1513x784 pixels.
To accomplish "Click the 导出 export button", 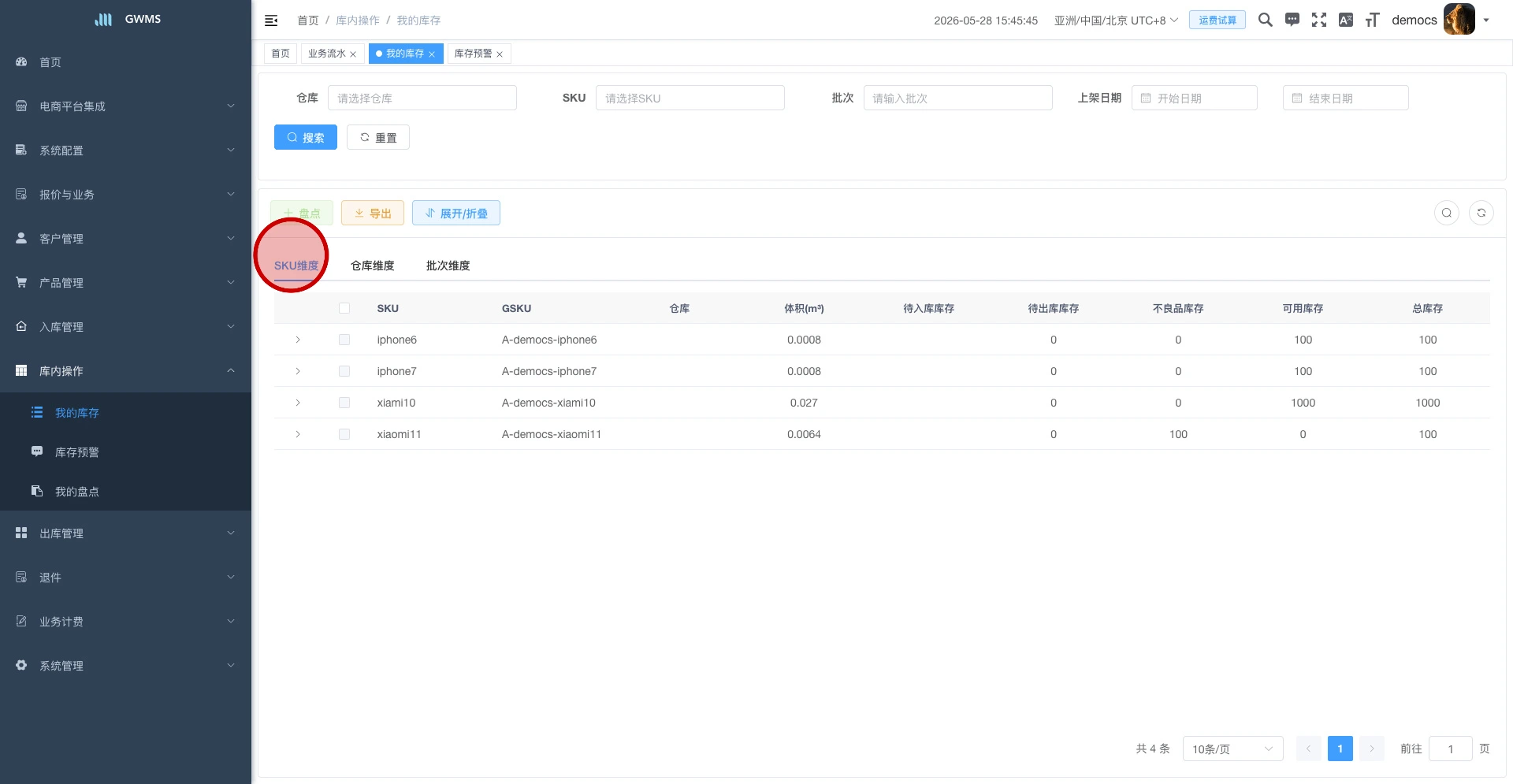I will [373, 213].
